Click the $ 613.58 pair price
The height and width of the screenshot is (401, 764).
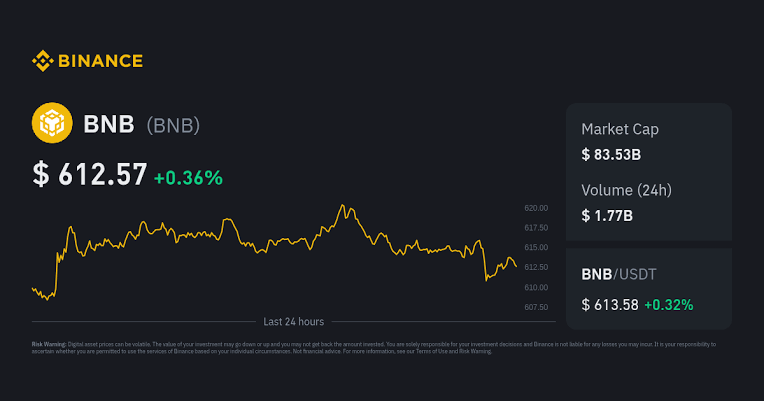(610, 305)
